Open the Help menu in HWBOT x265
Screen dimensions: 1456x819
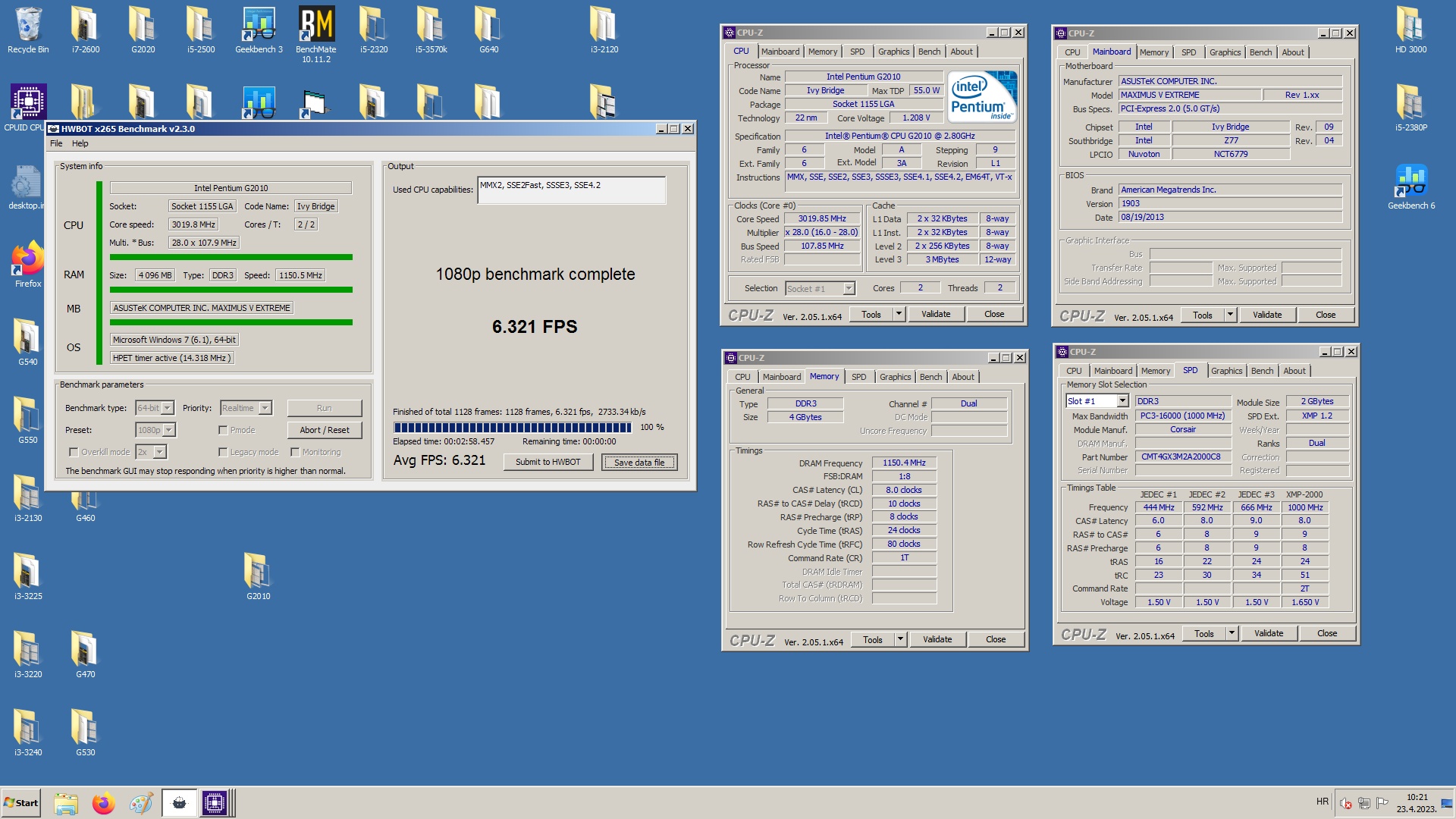[80, 143]
